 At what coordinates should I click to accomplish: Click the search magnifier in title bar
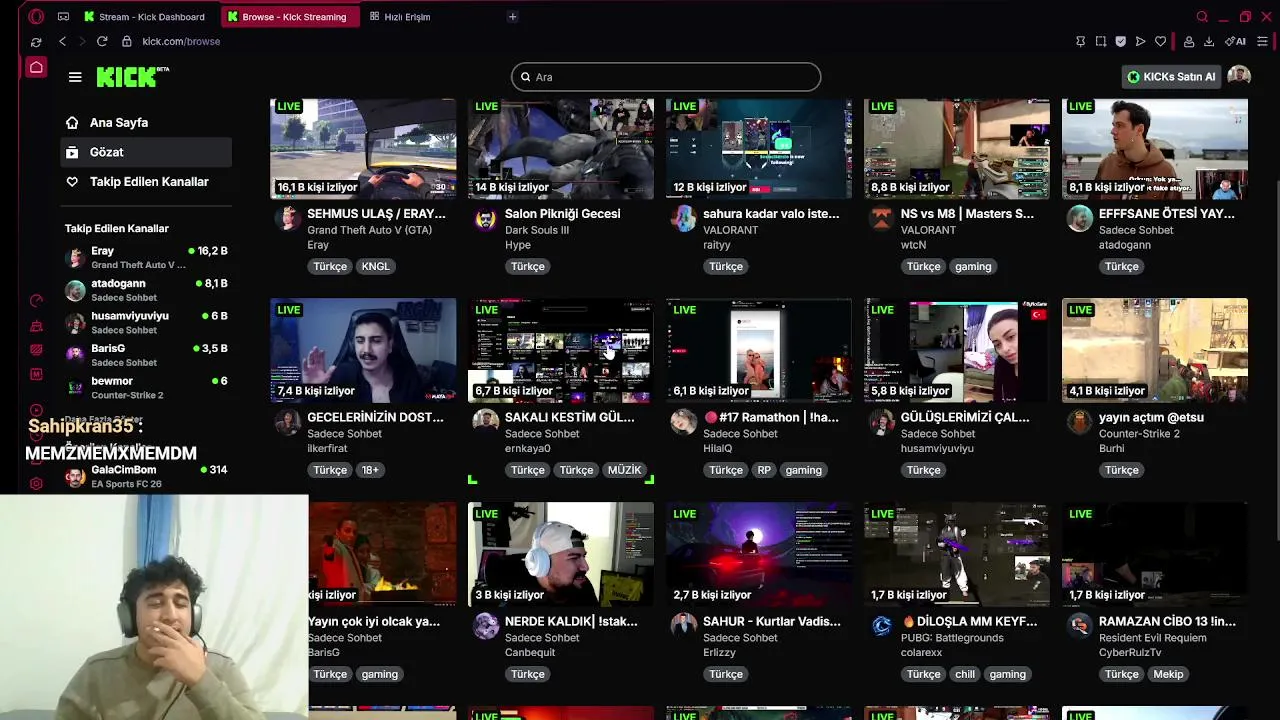(1202, 16)
